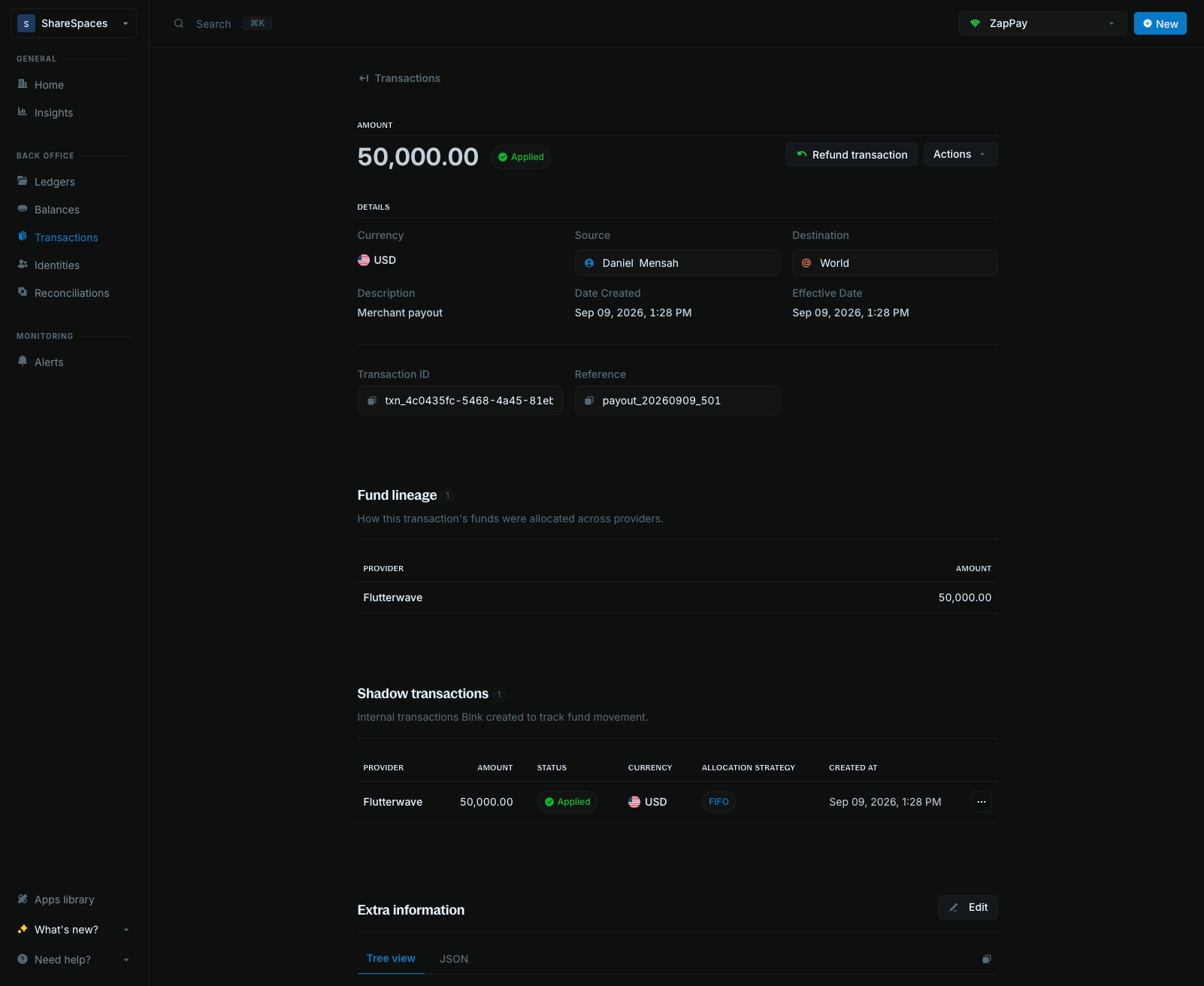Click the FIFO allocation strategy tag
The width and height of the screenshot is (1204, 986).
click(x=718, y=802)
